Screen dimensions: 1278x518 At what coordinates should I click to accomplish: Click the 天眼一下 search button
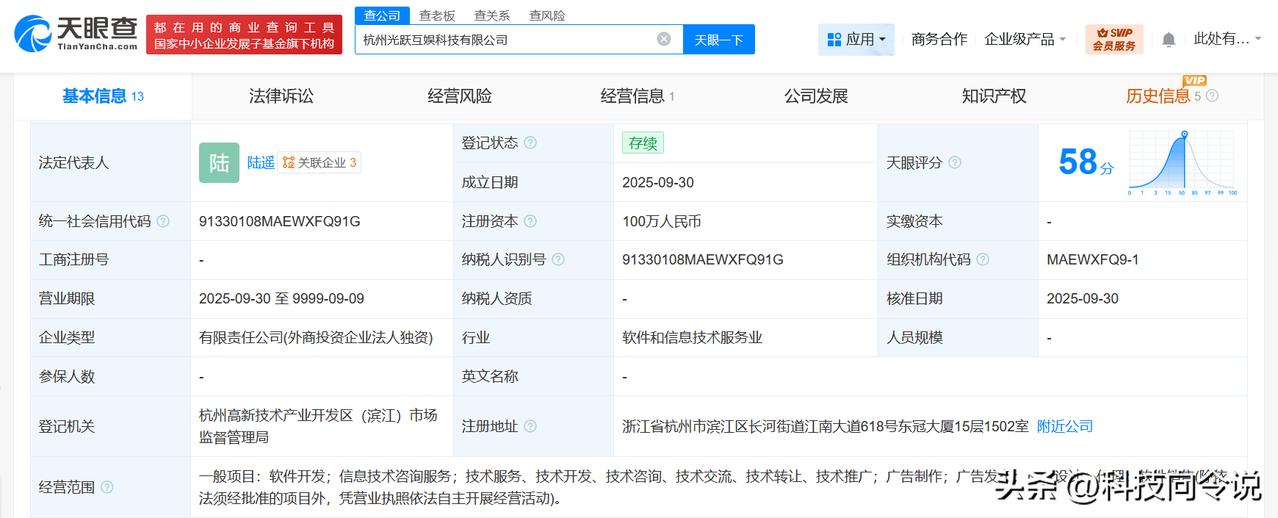click(x=719, y=39)
